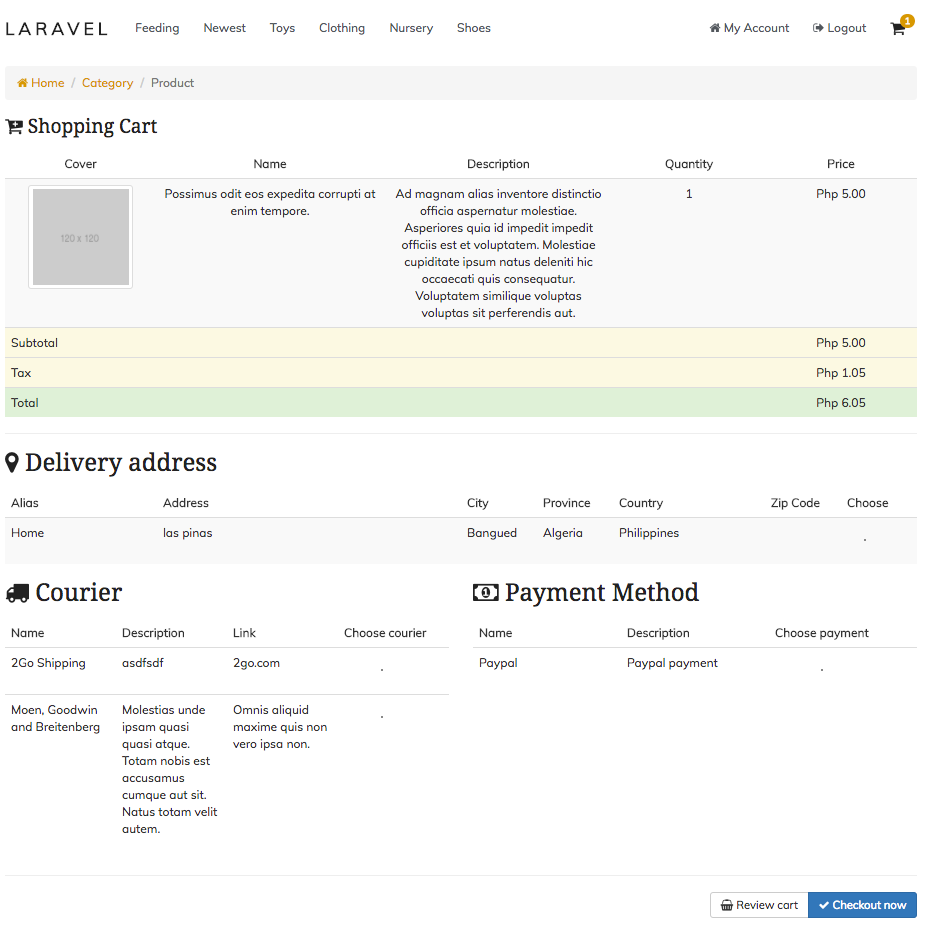This screenshot has width=935, height=938.
Task: Open the Nursery category
Action: (x=411, y=28)
